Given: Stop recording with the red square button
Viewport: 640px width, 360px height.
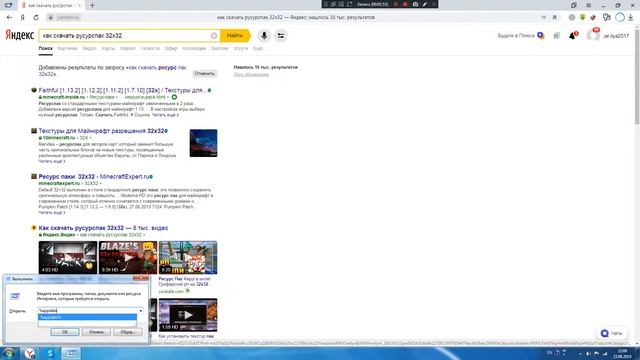Looking at the screenshot, I should coord(405,4).
